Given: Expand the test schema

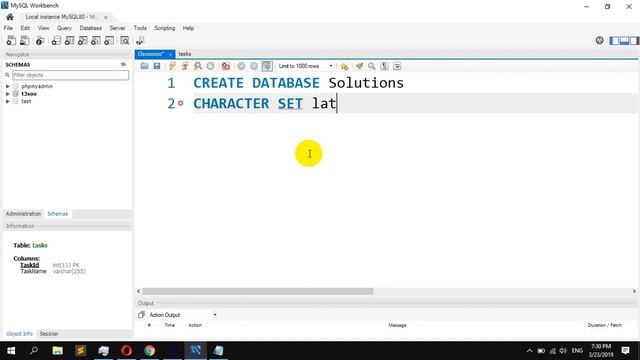Looking at the screenshot, I should [7, 101].
